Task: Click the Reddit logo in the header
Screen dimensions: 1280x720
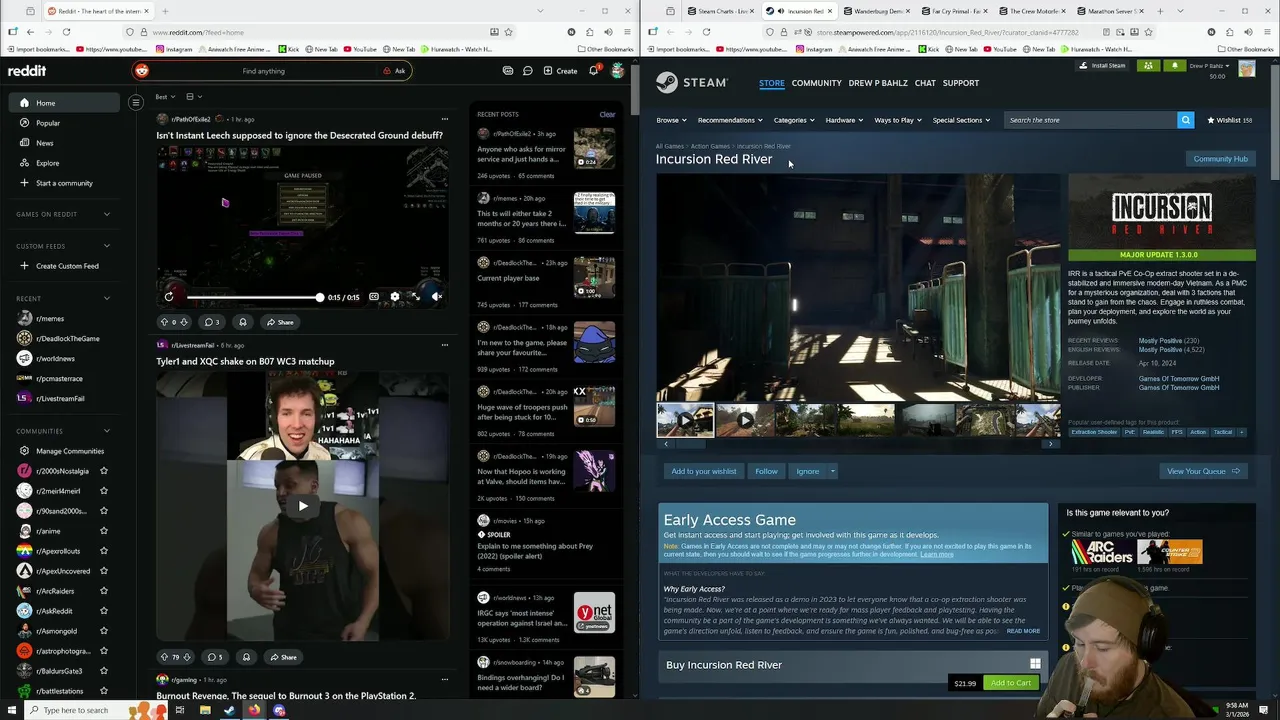Action: tap(27, 71)
